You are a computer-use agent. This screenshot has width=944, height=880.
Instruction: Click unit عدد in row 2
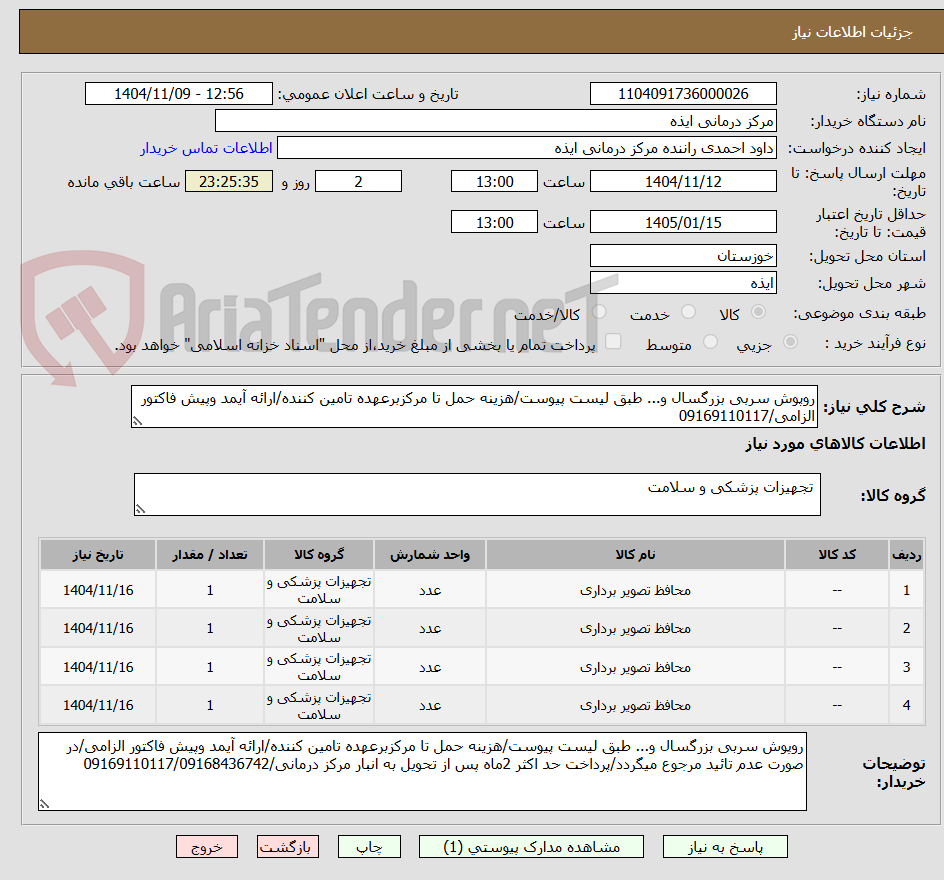point(430,629)
